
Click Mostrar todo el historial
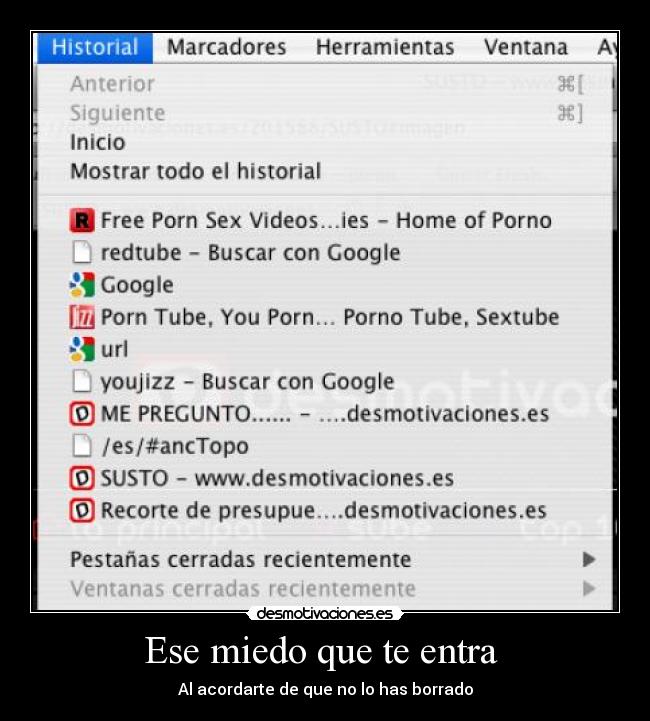click(325, 172)
